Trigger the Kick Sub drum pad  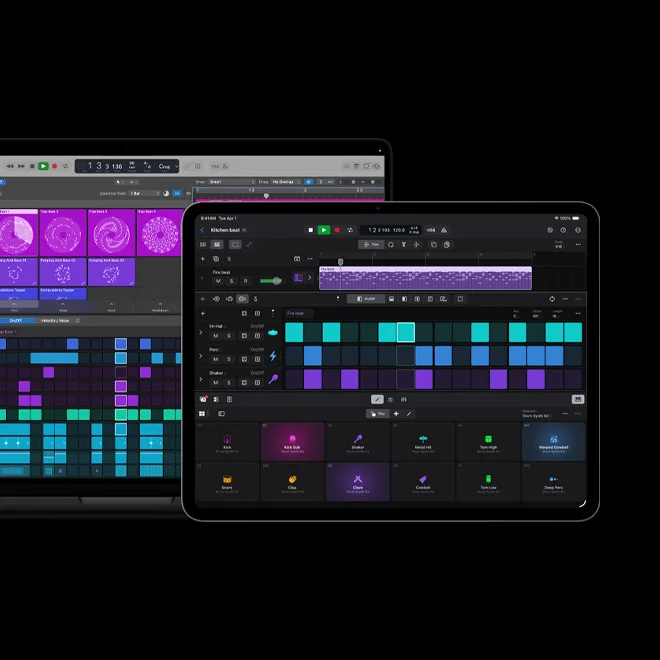(x=293, y=442)
